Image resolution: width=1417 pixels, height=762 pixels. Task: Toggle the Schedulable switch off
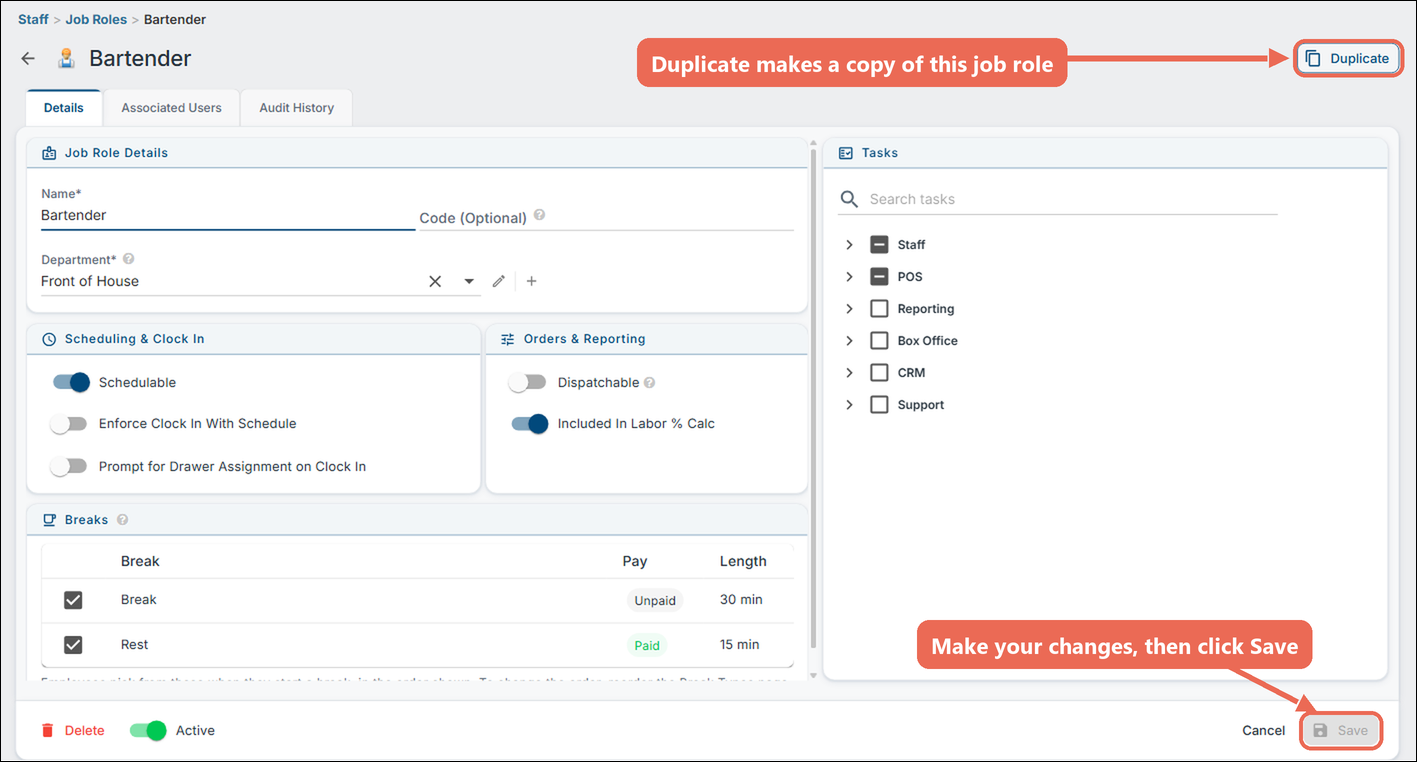(71, 382)
